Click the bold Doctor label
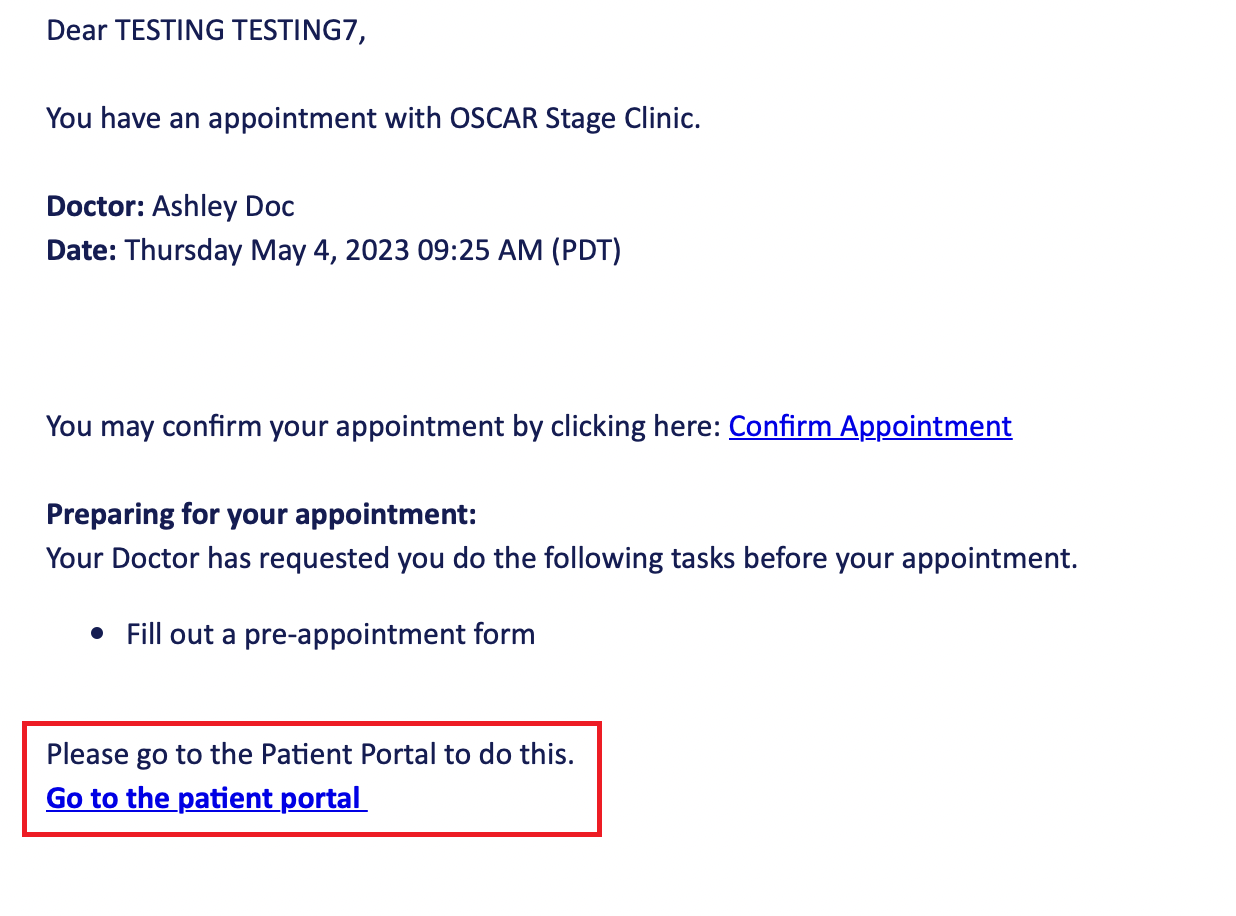1236x916 pixels. click(x=95, y=207)
